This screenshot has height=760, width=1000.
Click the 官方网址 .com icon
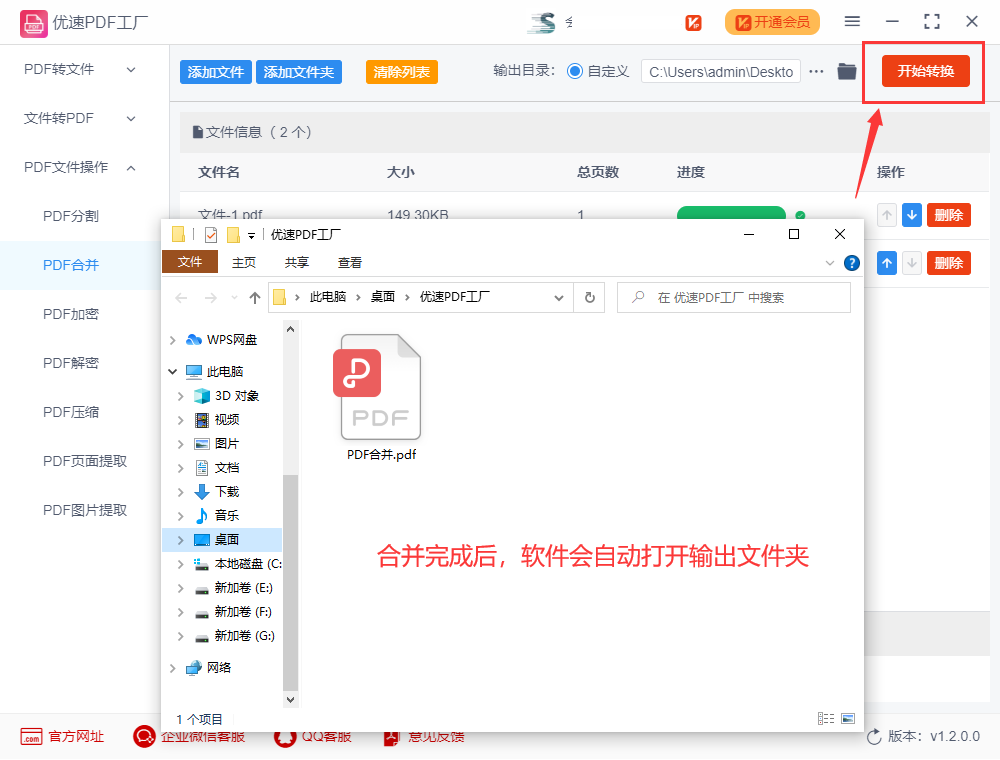pyautogui.click(x=31, y=736)
